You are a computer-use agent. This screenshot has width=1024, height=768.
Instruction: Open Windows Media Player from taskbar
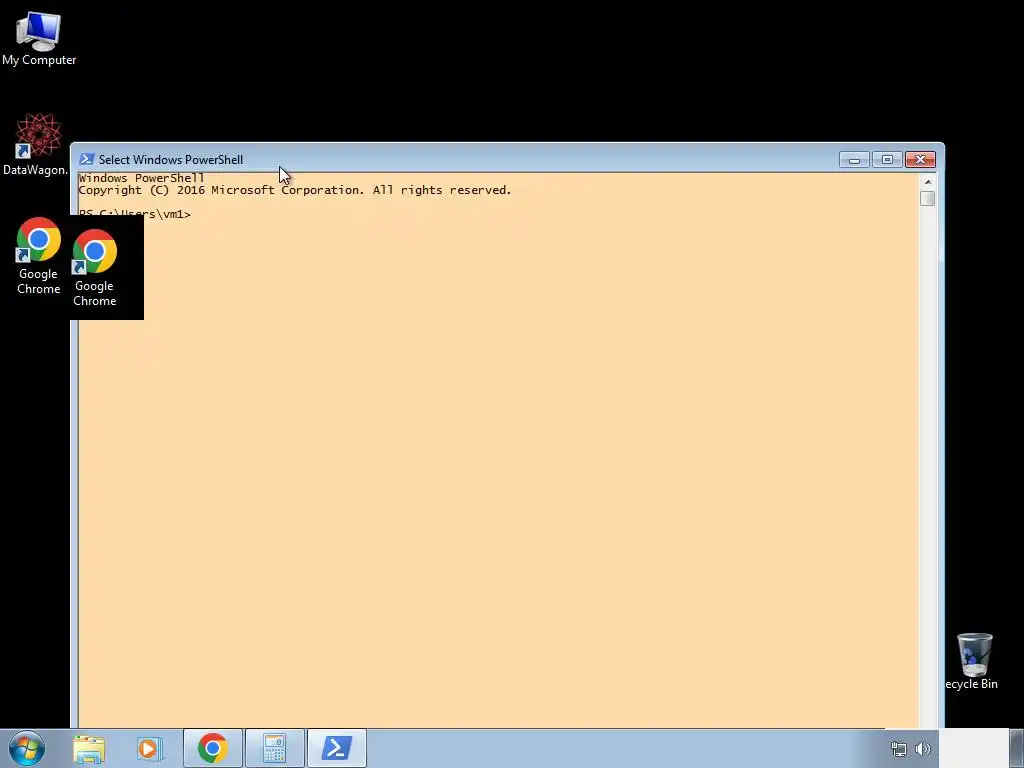pyautogui.click(x=150, y=748)
